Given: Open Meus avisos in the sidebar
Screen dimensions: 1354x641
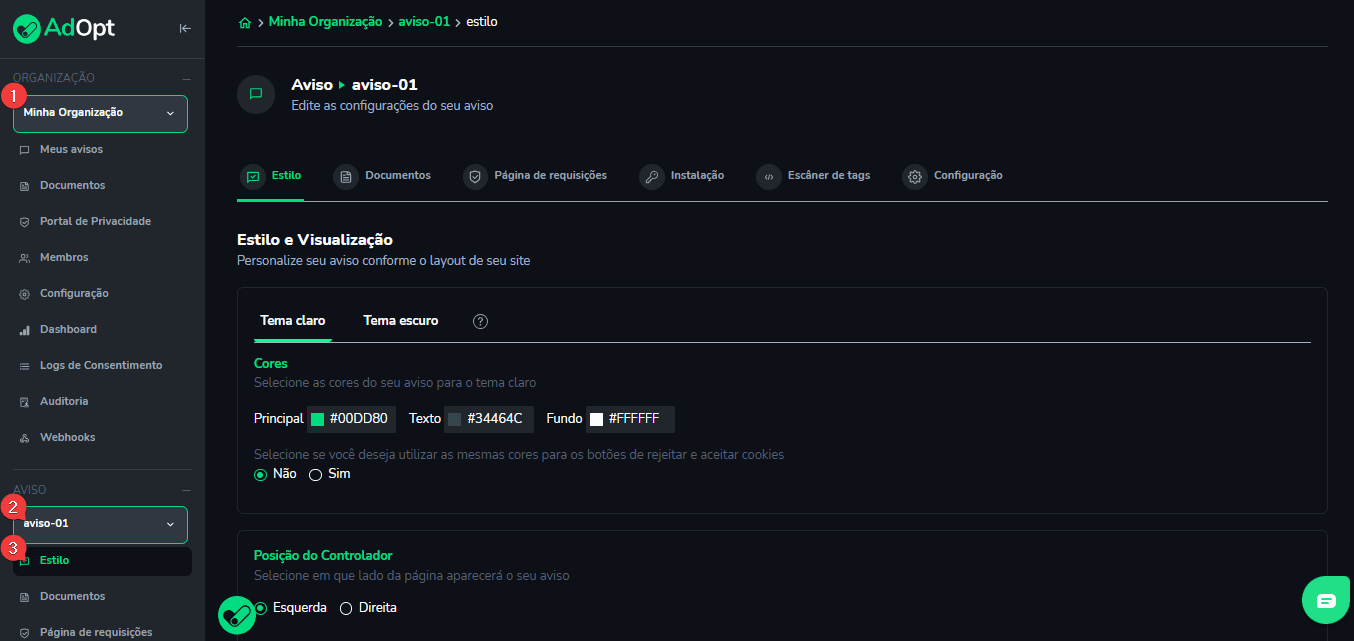Looking at the screenshot, I should pos(71,150).
